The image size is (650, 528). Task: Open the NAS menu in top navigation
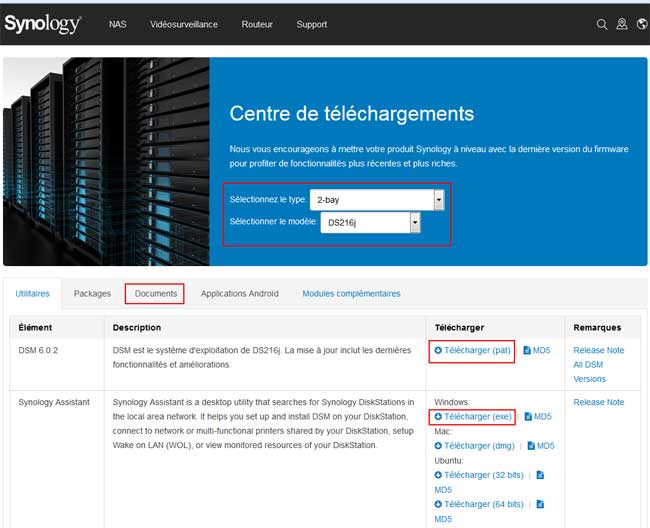coord(117,24)
